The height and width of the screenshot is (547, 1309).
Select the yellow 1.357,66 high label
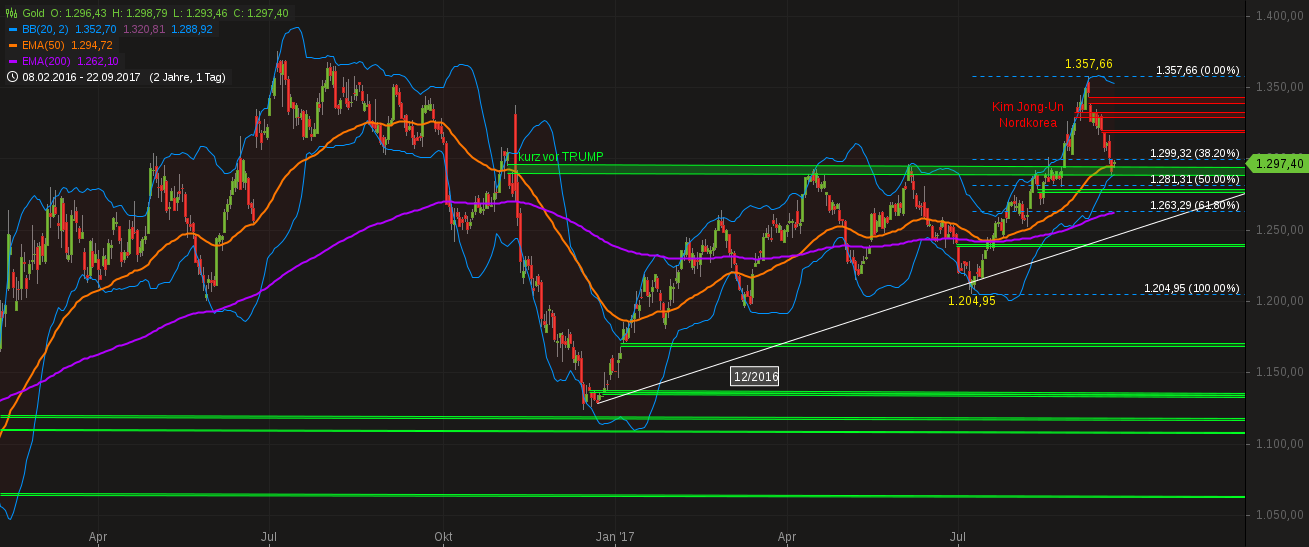pos(1088,64)
